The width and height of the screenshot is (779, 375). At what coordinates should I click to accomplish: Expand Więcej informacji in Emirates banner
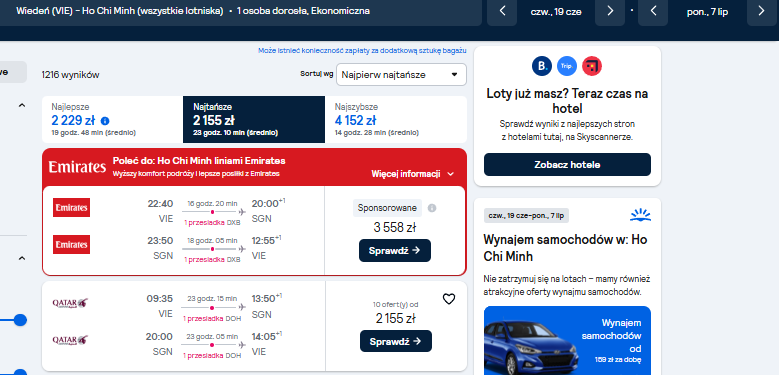tap(412, 174)
